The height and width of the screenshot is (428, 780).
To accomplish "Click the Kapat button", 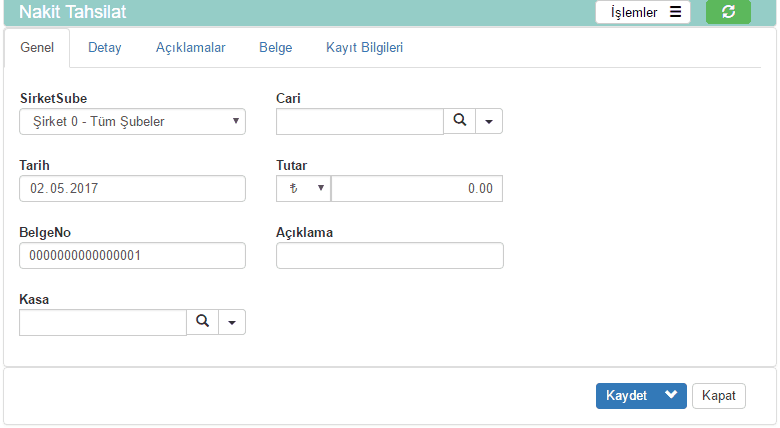I will (x=718, y=395).
